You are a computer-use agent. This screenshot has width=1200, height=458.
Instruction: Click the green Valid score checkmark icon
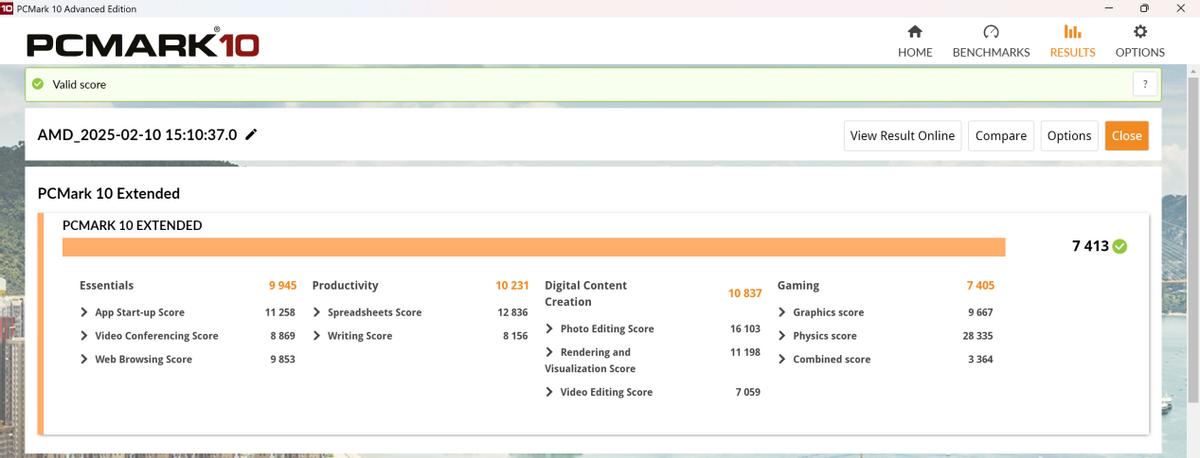pyautogui.click(x=38, y=84)
